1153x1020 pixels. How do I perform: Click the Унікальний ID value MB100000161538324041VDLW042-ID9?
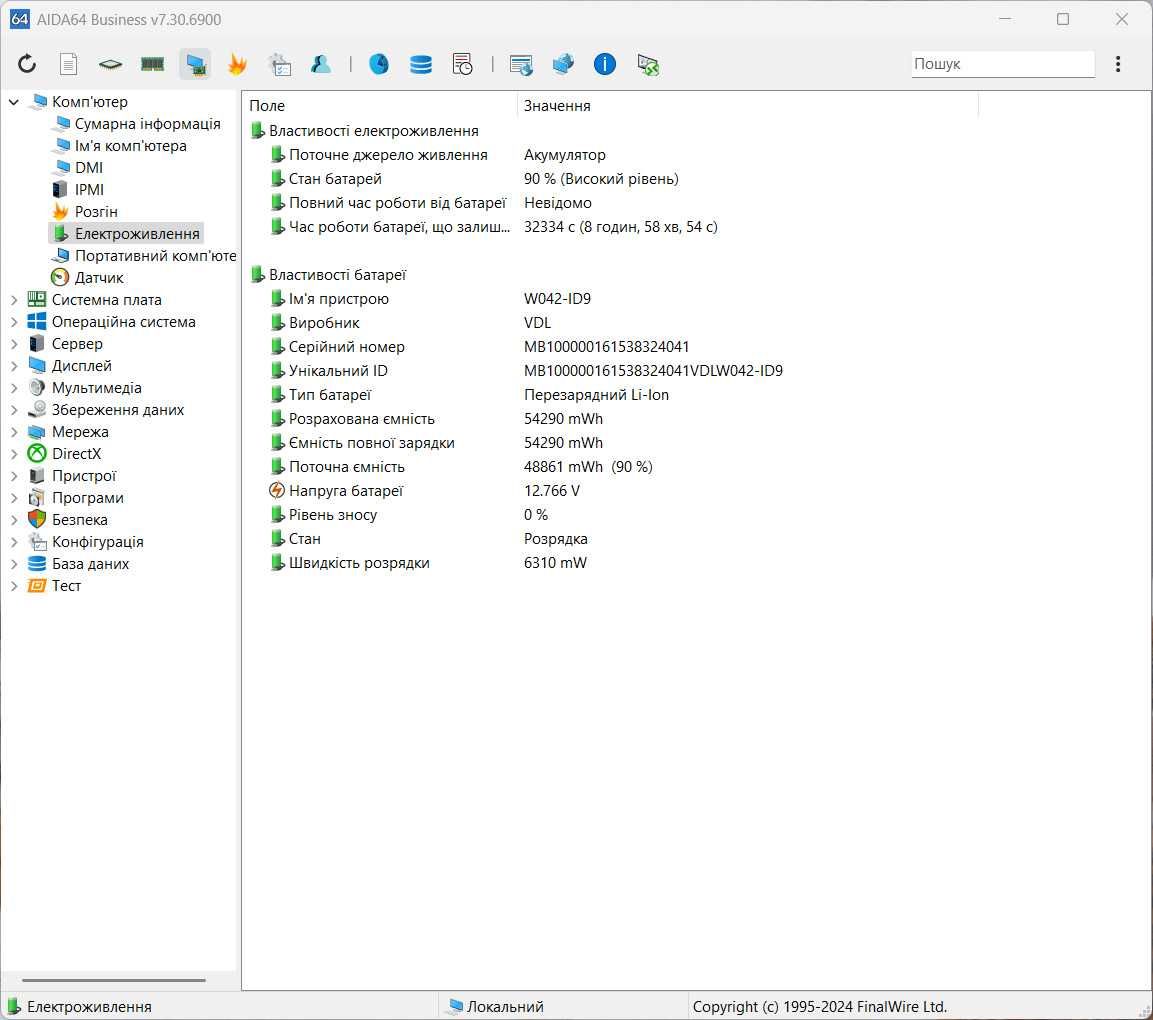pyautogui.click(x=653, y=371)
